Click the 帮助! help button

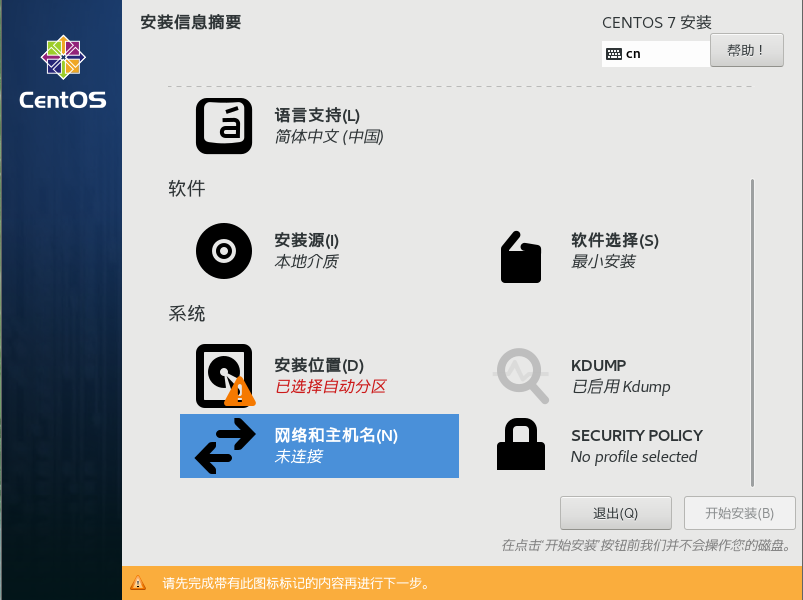[747, 50]
